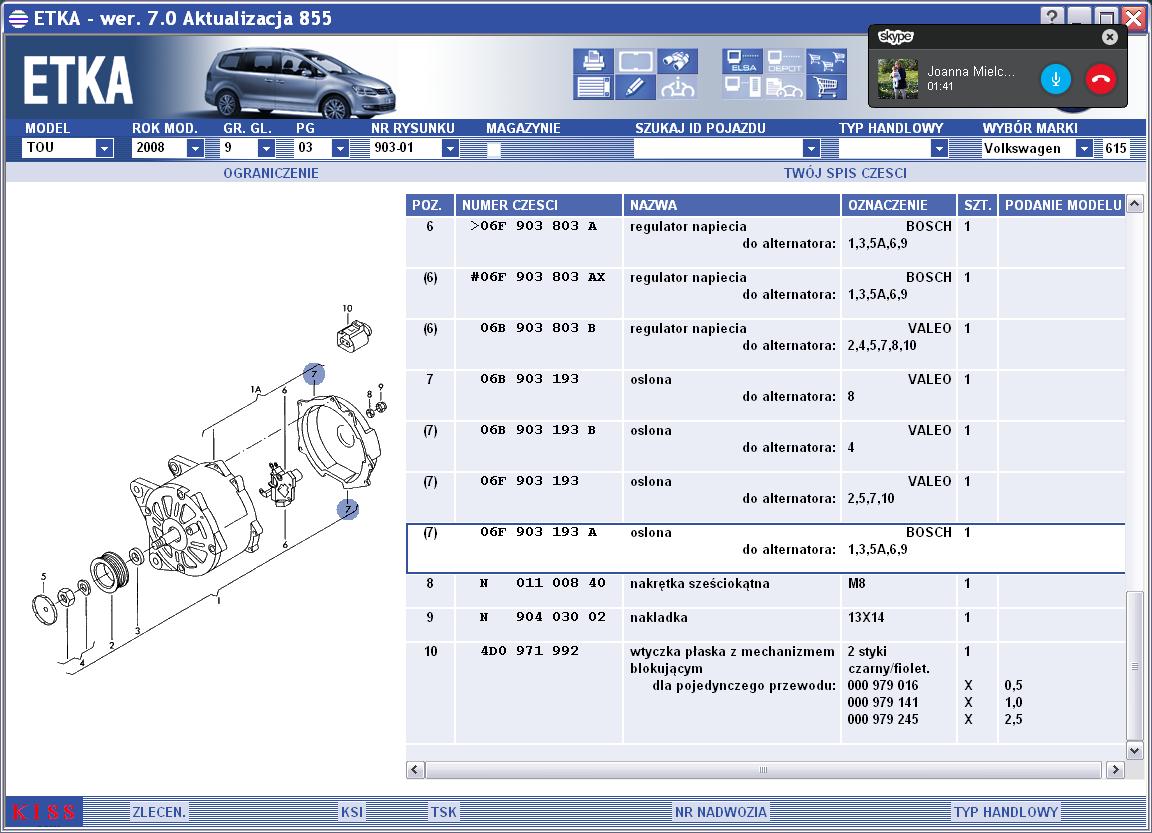
Task: Select the pencil edit icon
Action: coord(635,87)
